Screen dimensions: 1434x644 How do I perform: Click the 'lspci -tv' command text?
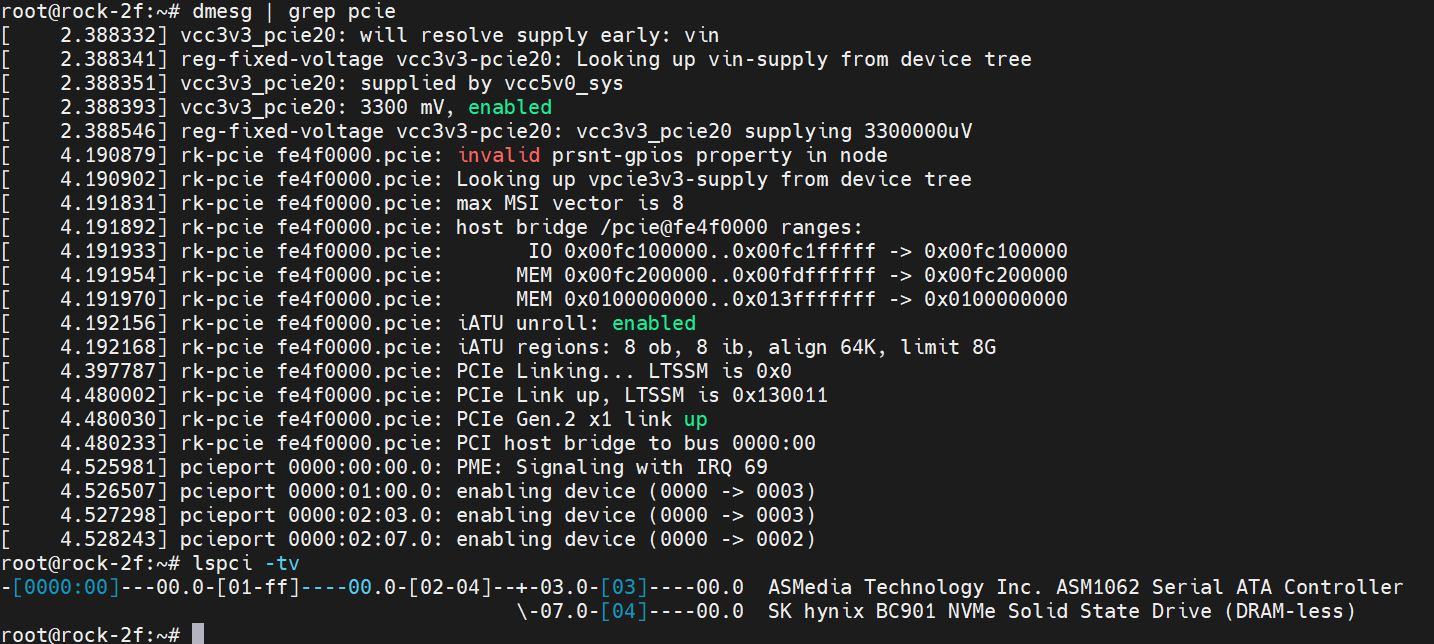click(x=246, y=563)
